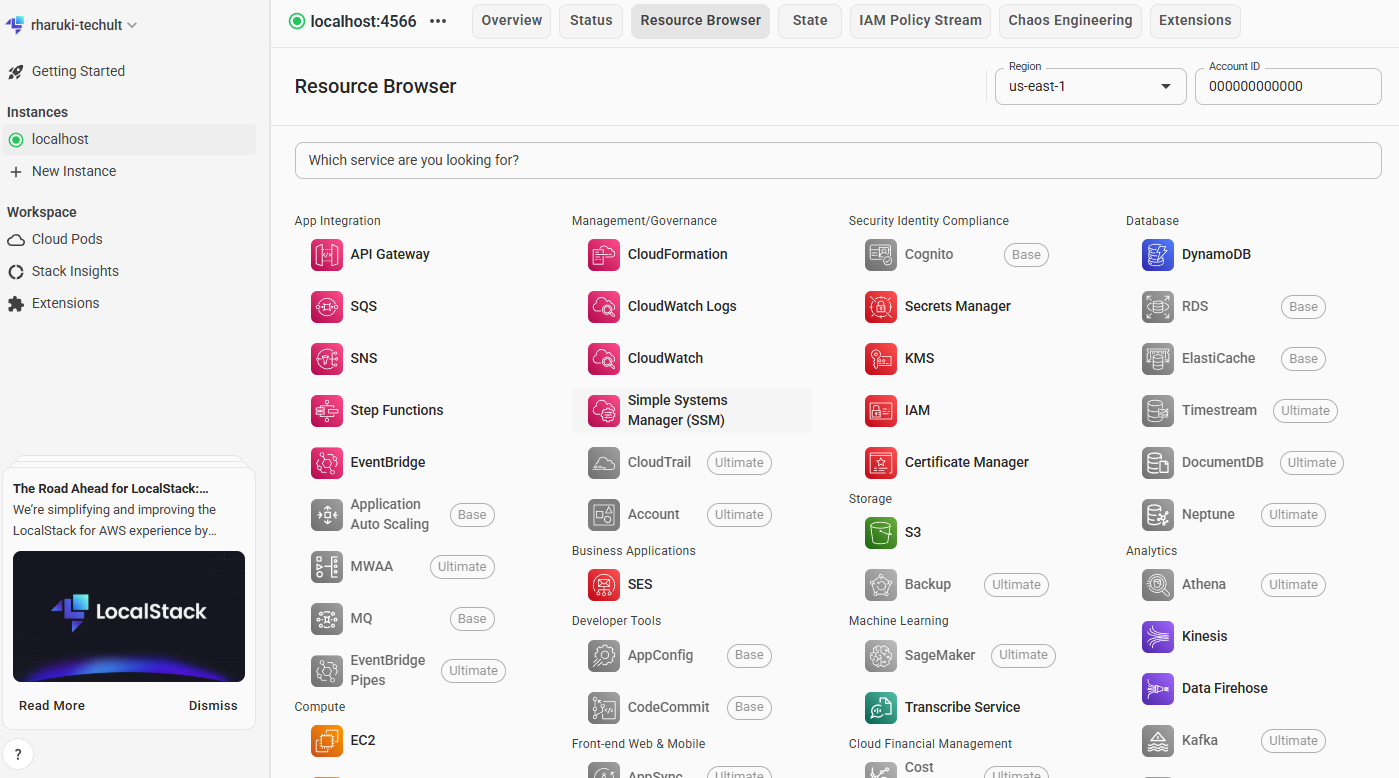Dismiss the Road Ahead announcement card
This screenshot has height=778, width=1399.
[213, 706]
